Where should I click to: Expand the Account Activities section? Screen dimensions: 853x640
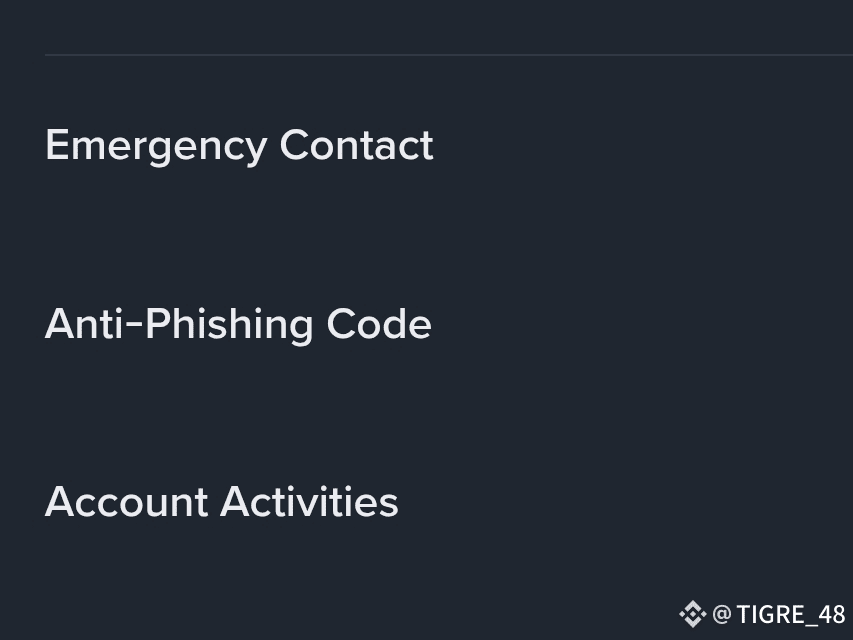[221, 502]
